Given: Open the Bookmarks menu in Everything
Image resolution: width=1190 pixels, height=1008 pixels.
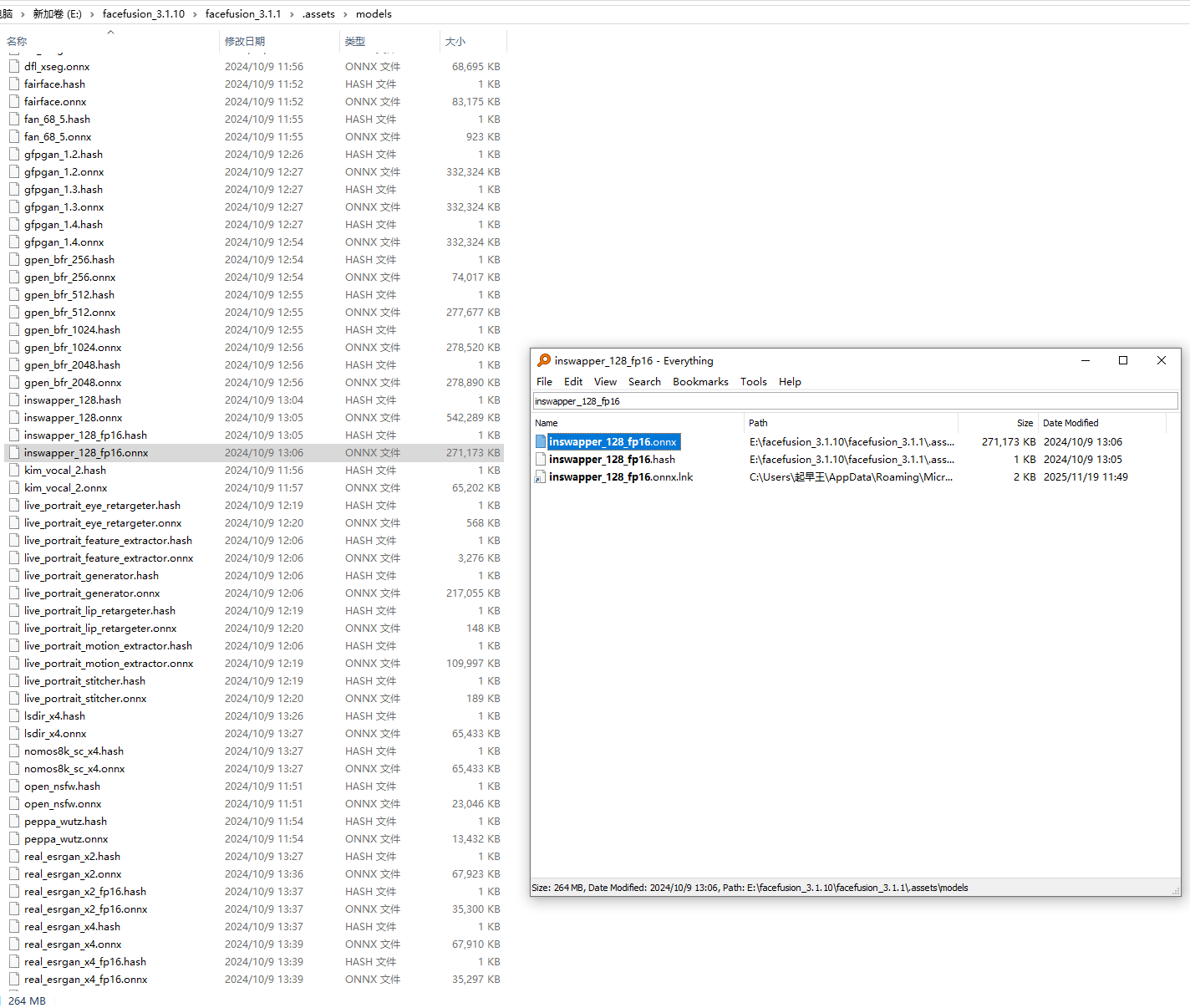Looking at the screenshot, I should coord(700,382).
